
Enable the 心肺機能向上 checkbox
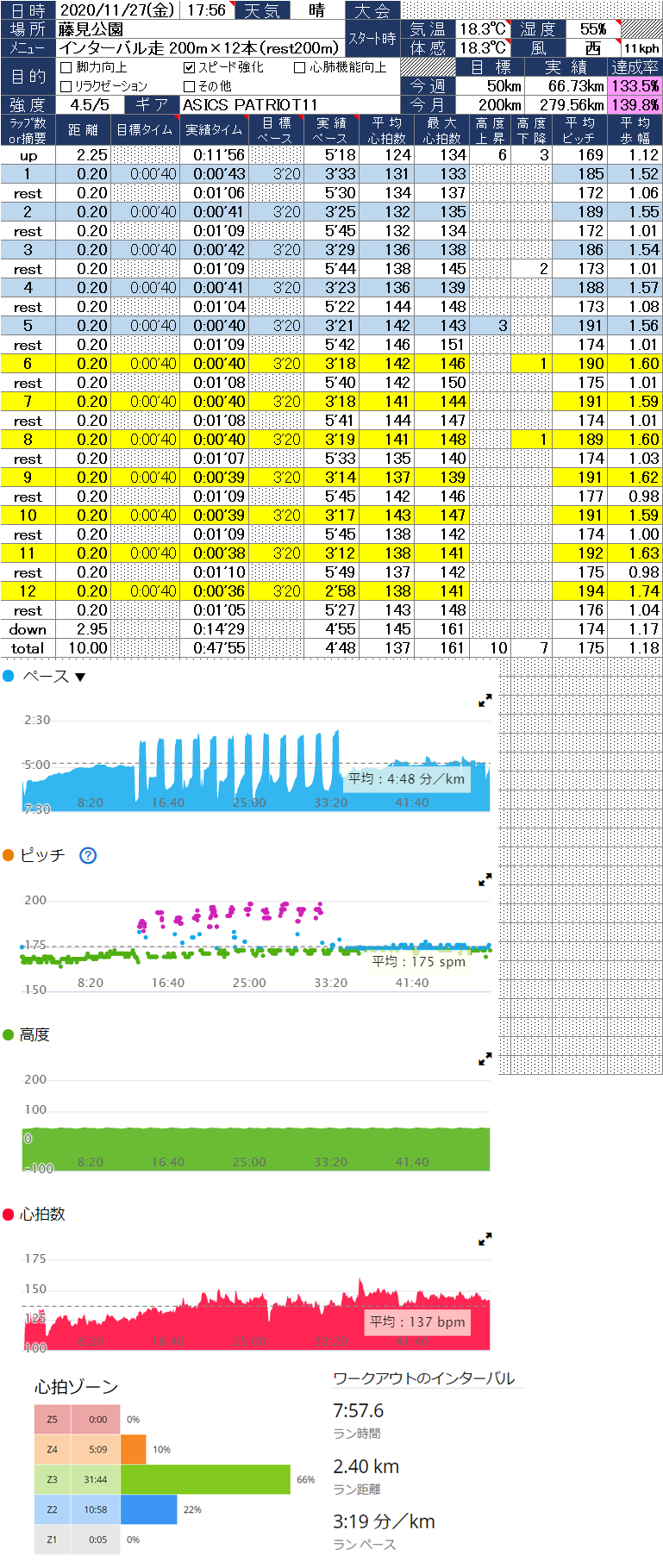pyautogui.click(x=299, y=67)
